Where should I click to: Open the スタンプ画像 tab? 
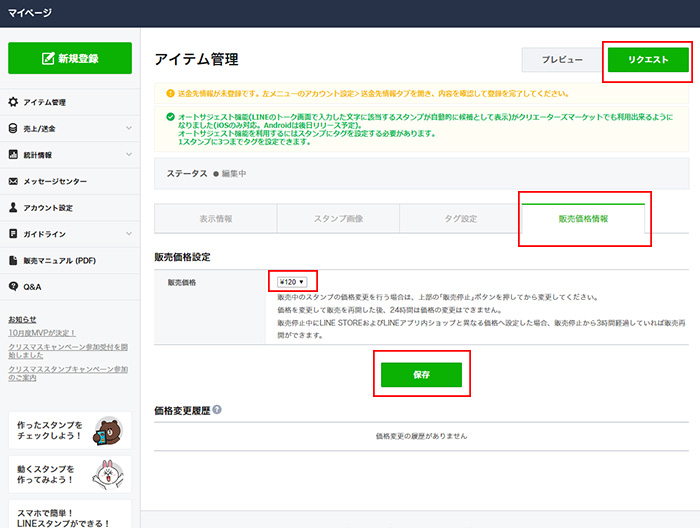click(x=337, y=219)
